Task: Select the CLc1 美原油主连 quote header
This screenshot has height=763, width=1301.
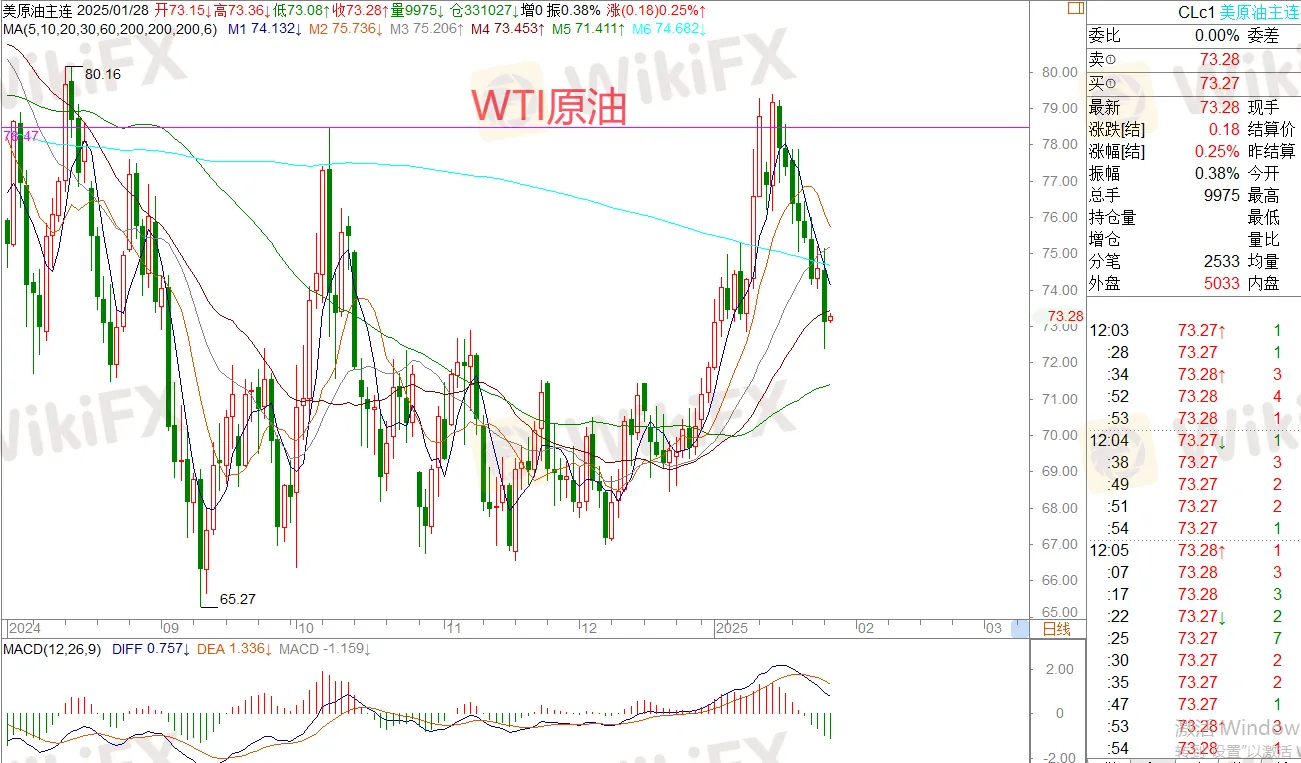Action: pyautogui.click(x=1237, y=13)
